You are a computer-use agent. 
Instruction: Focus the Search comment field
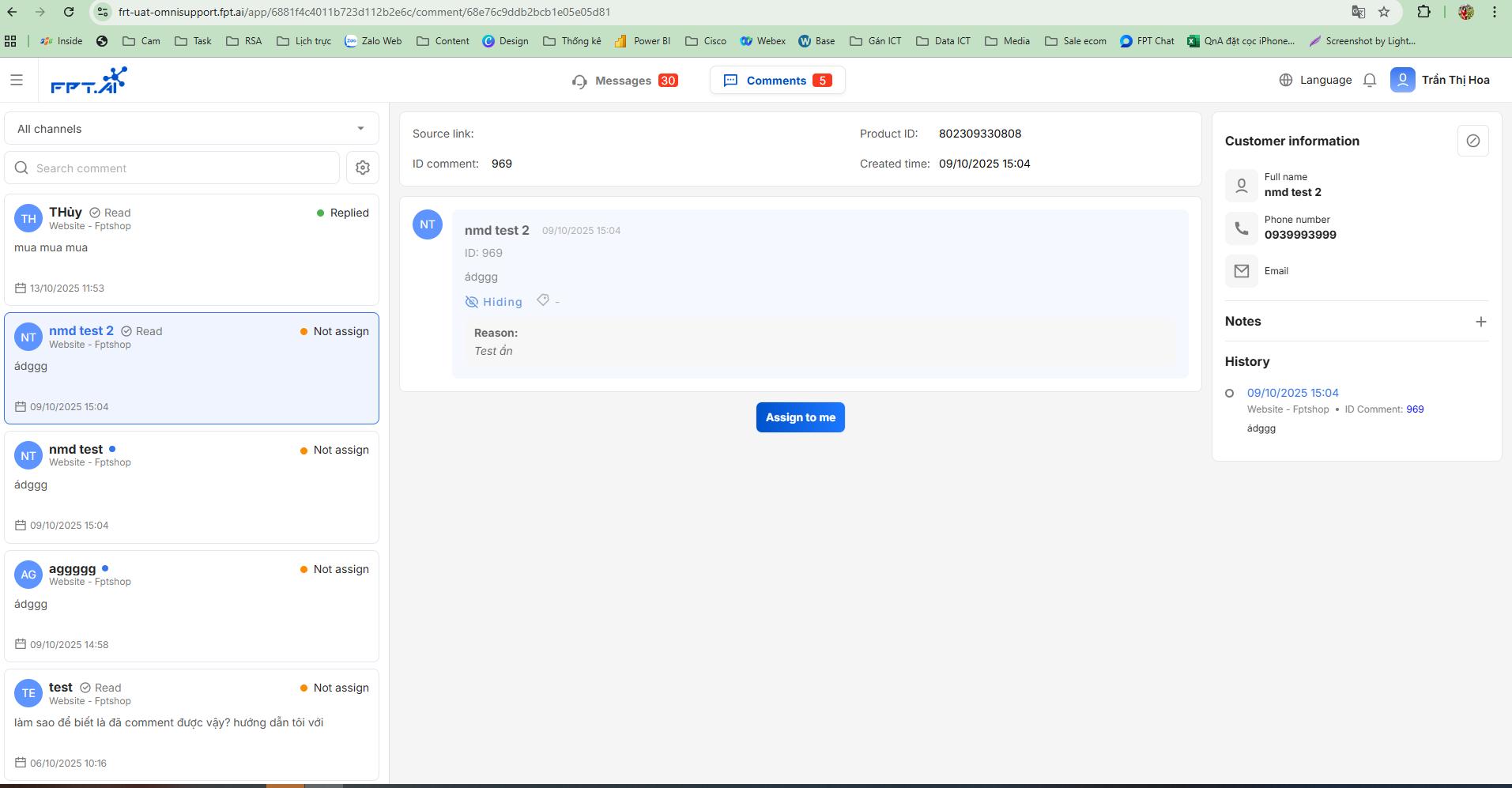pyautogui.click(x=172, y=168)
